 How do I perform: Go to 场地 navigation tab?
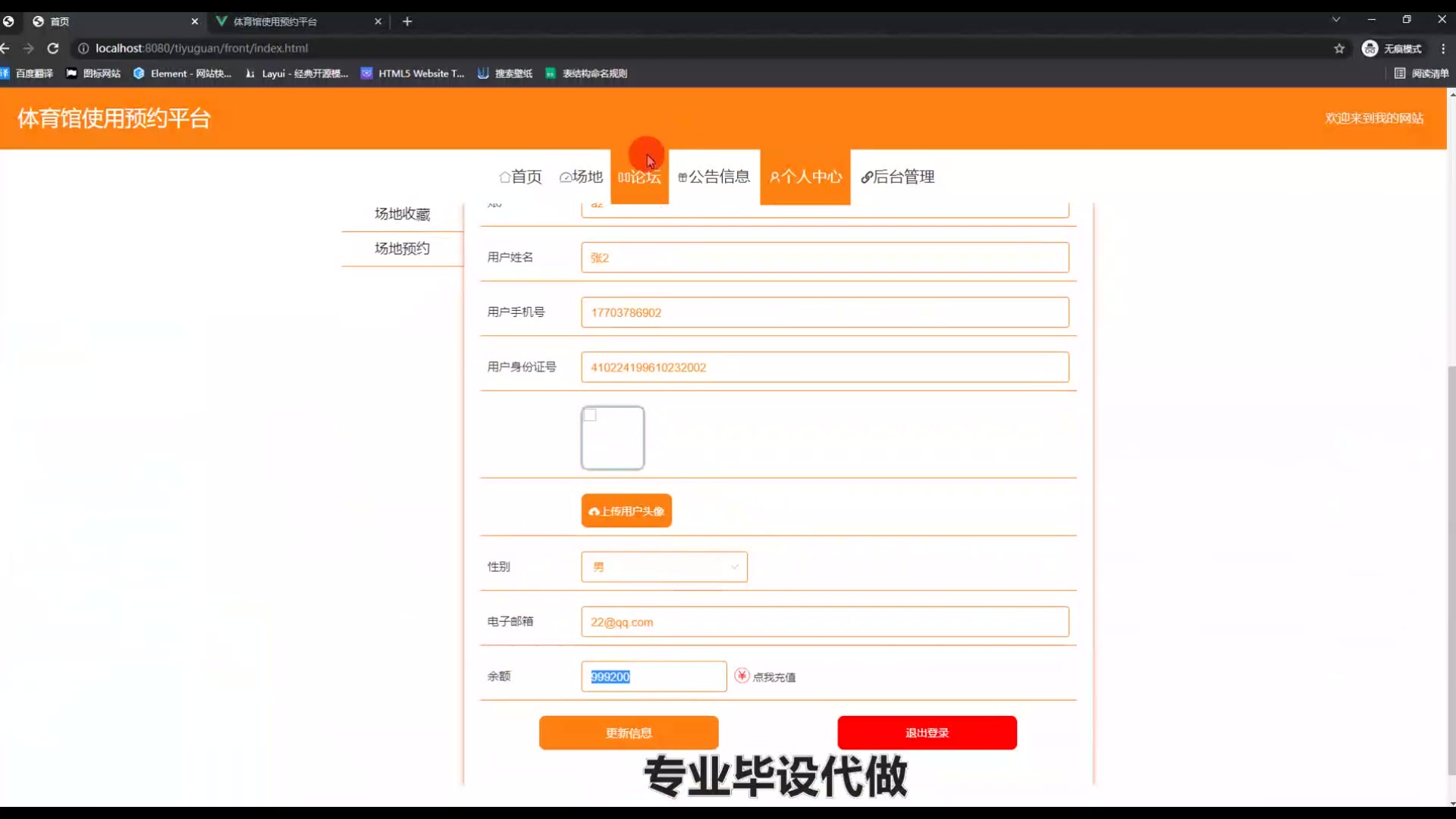(x=581, y=177)
